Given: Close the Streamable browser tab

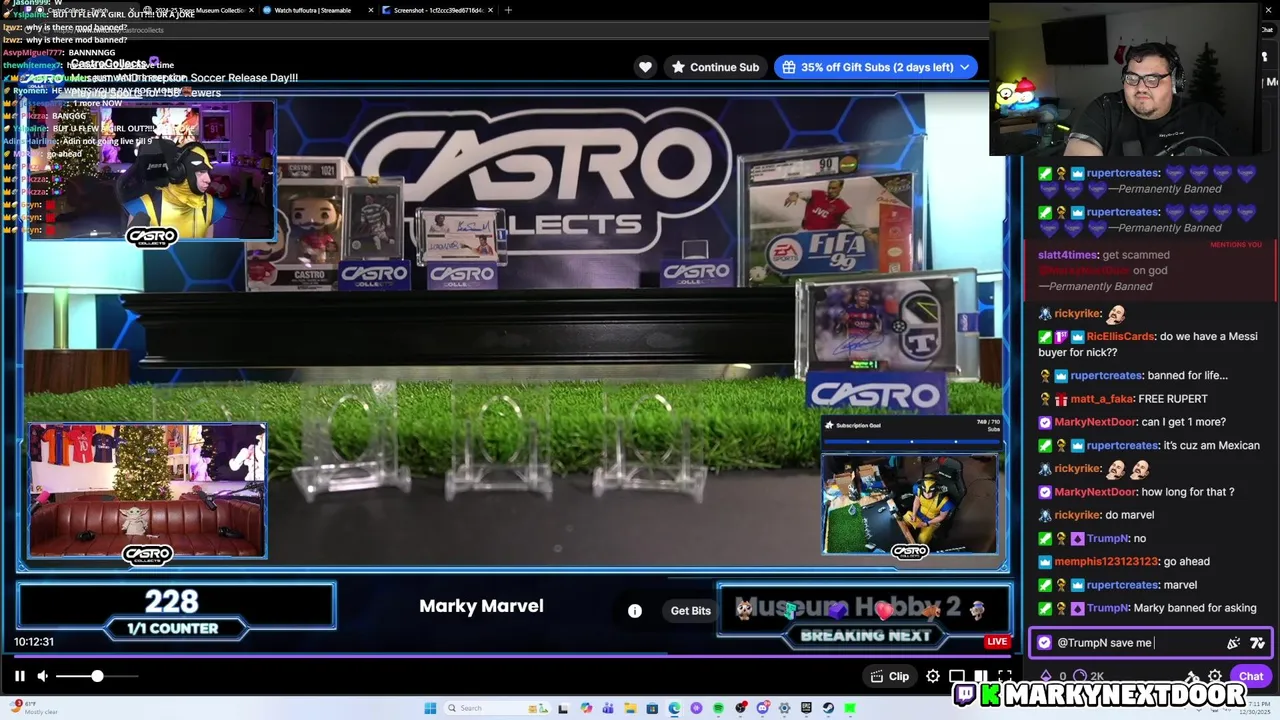Looking at the screenshot, I should [x=372, y=10].
